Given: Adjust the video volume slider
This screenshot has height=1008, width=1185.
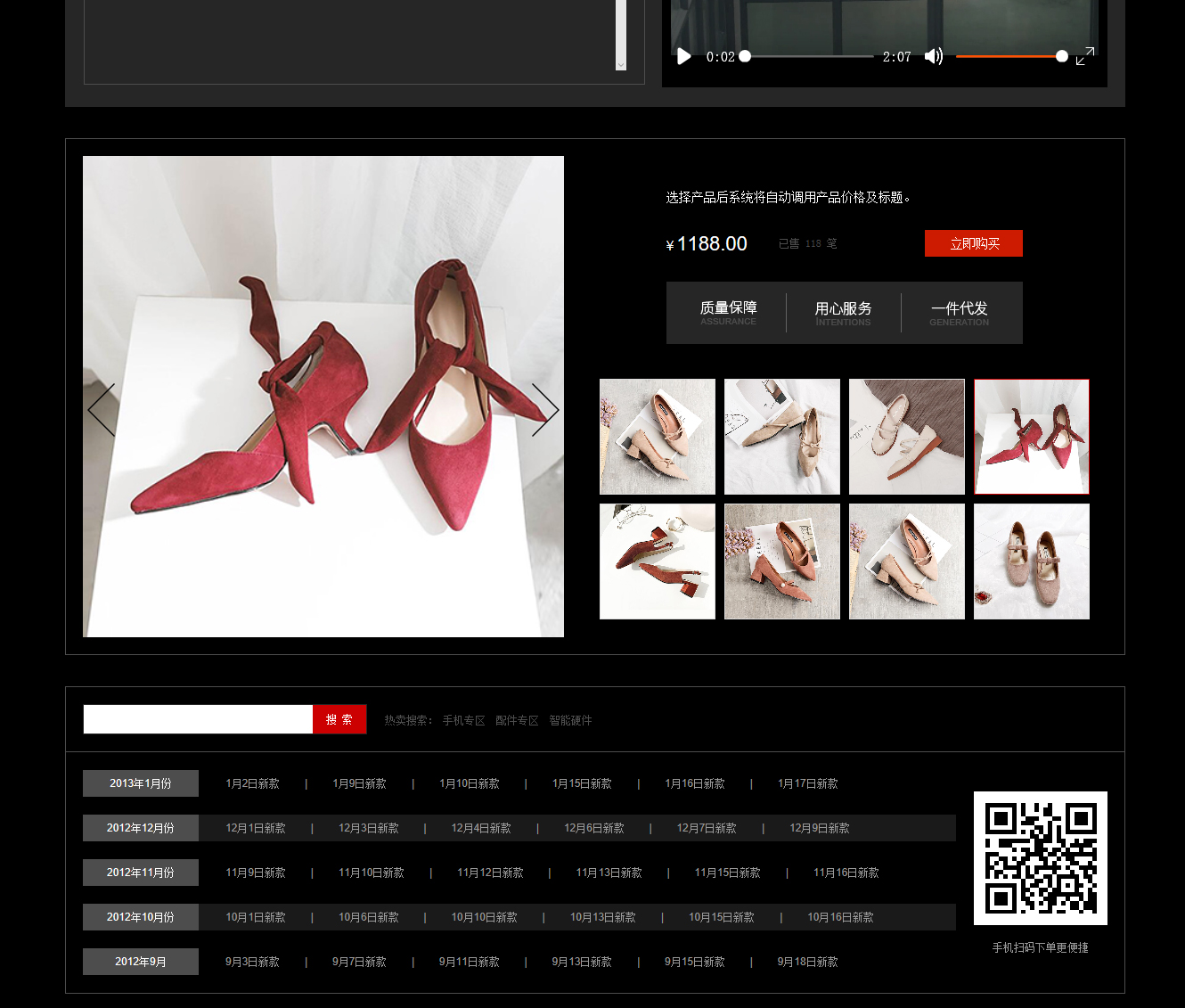Looking at the screenshot, I should click(x=1011, y=56).
